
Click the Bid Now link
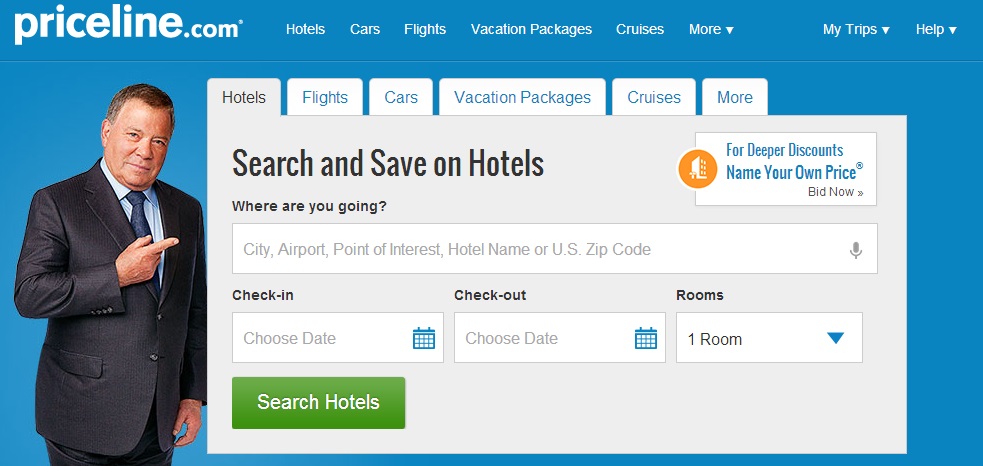tap(835, 193)
